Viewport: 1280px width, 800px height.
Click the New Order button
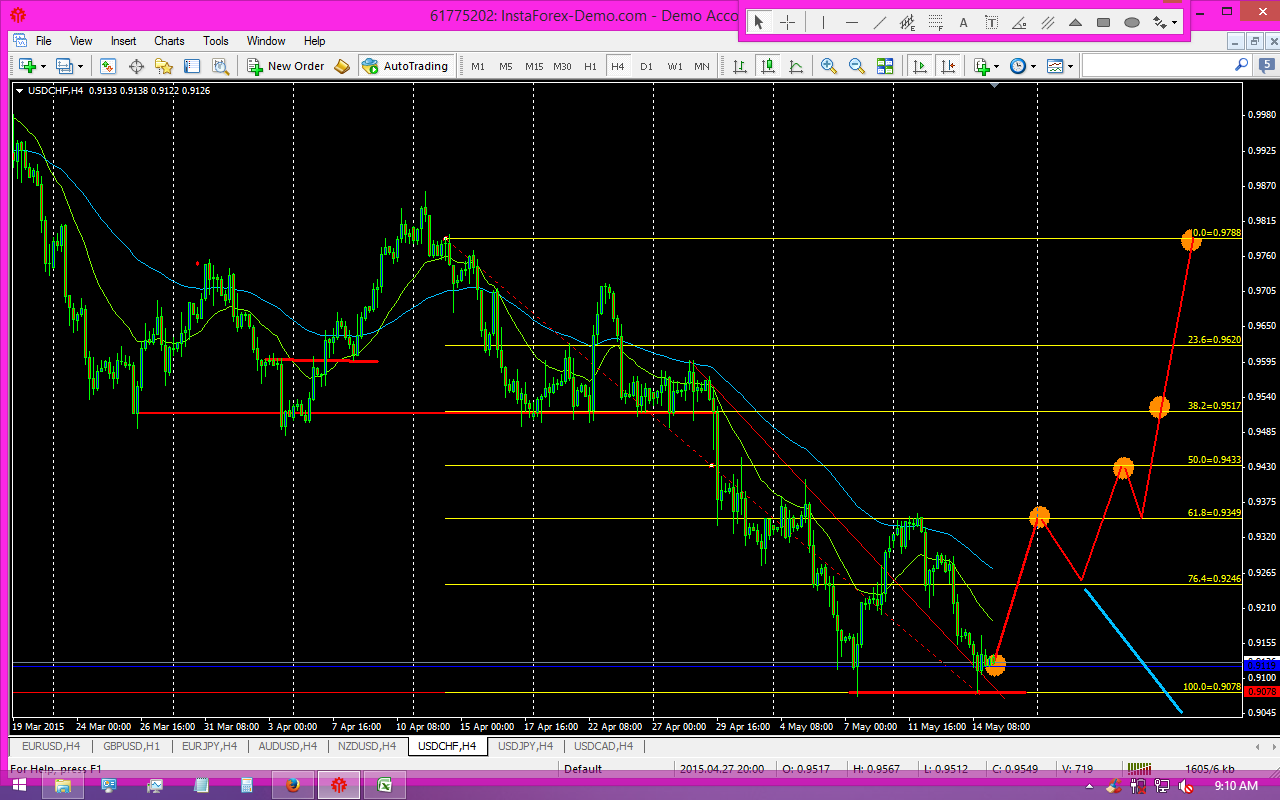coord(290,65)
